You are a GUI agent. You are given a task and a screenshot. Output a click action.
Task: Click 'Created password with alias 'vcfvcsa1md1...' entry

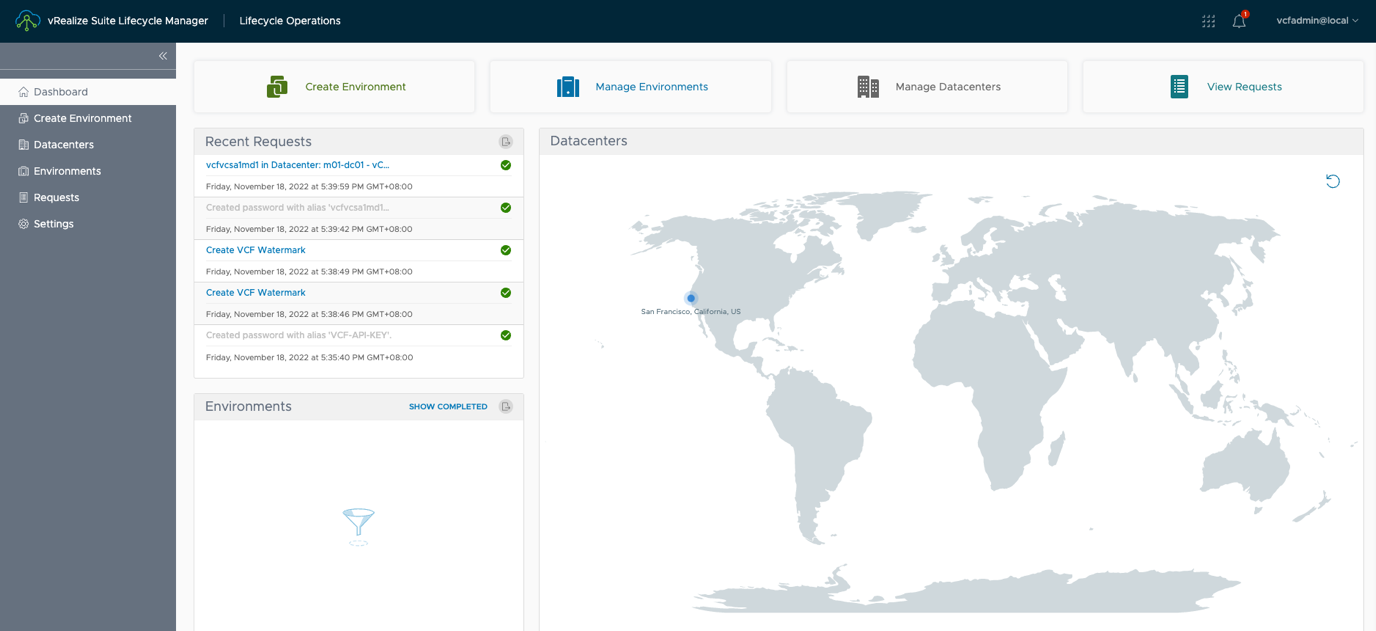pyautogui.click(x=298, y=208)
